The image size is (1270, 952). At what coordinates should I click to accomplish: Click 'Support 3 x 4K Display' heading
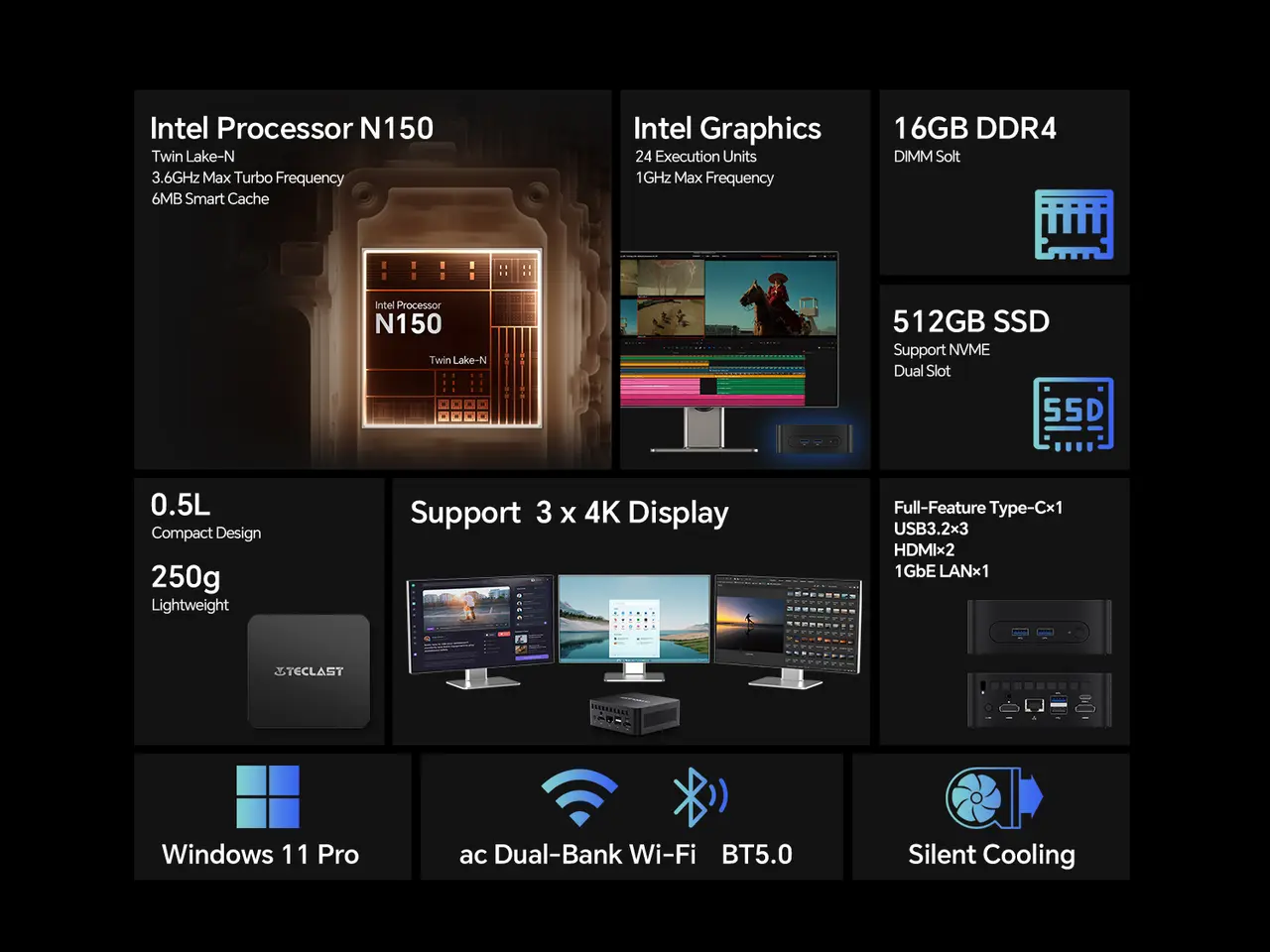point(570,513)
